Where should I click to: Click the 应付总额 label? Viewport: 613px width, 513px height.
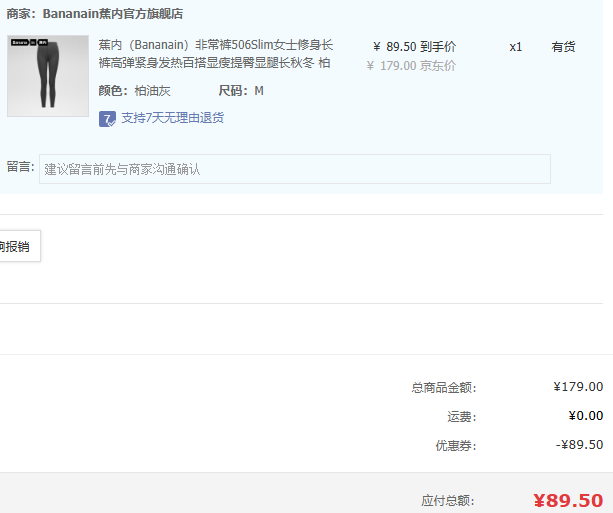[448, 500]
